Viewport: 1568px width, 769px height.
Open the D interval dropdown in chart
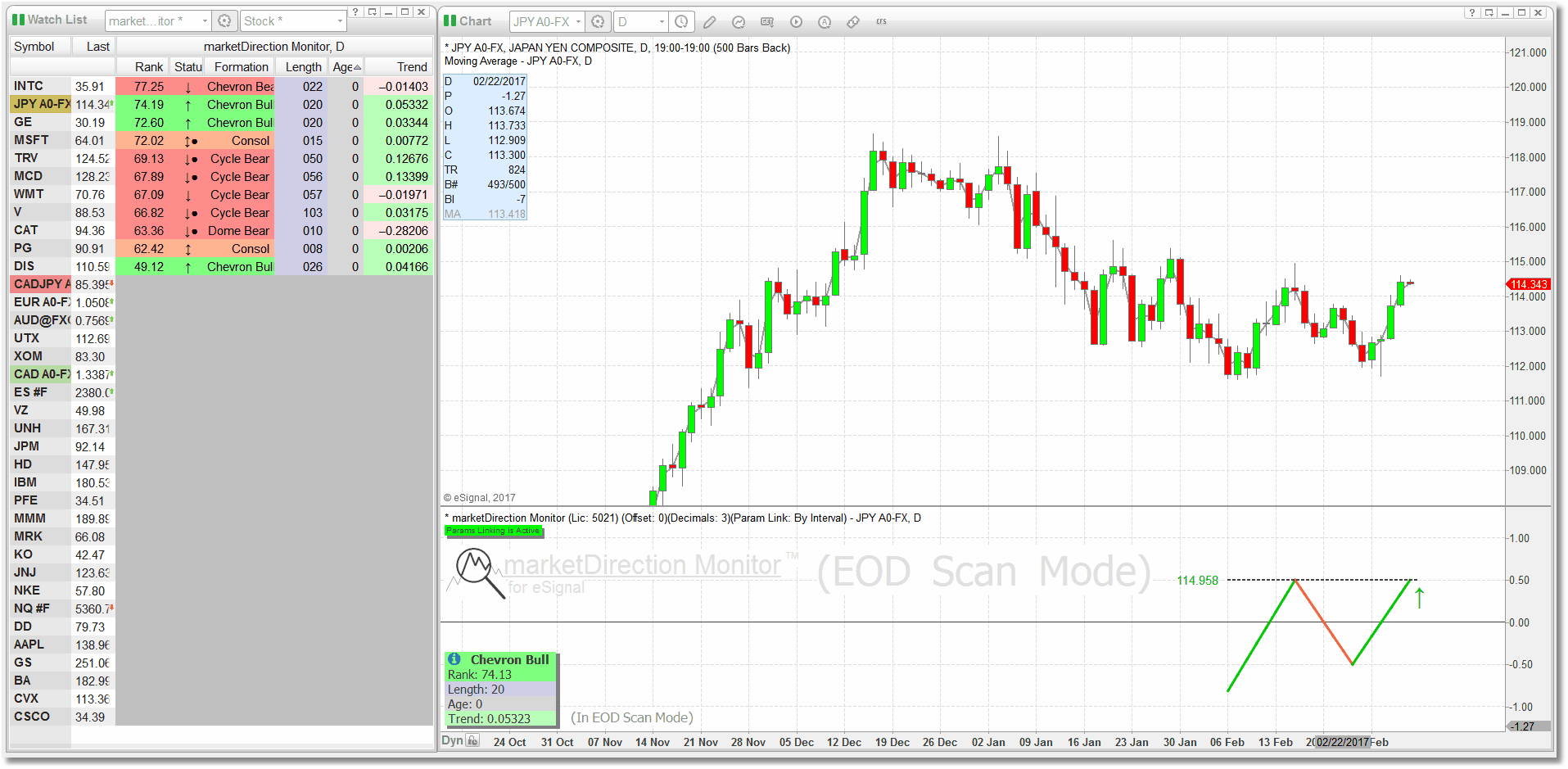662,21
